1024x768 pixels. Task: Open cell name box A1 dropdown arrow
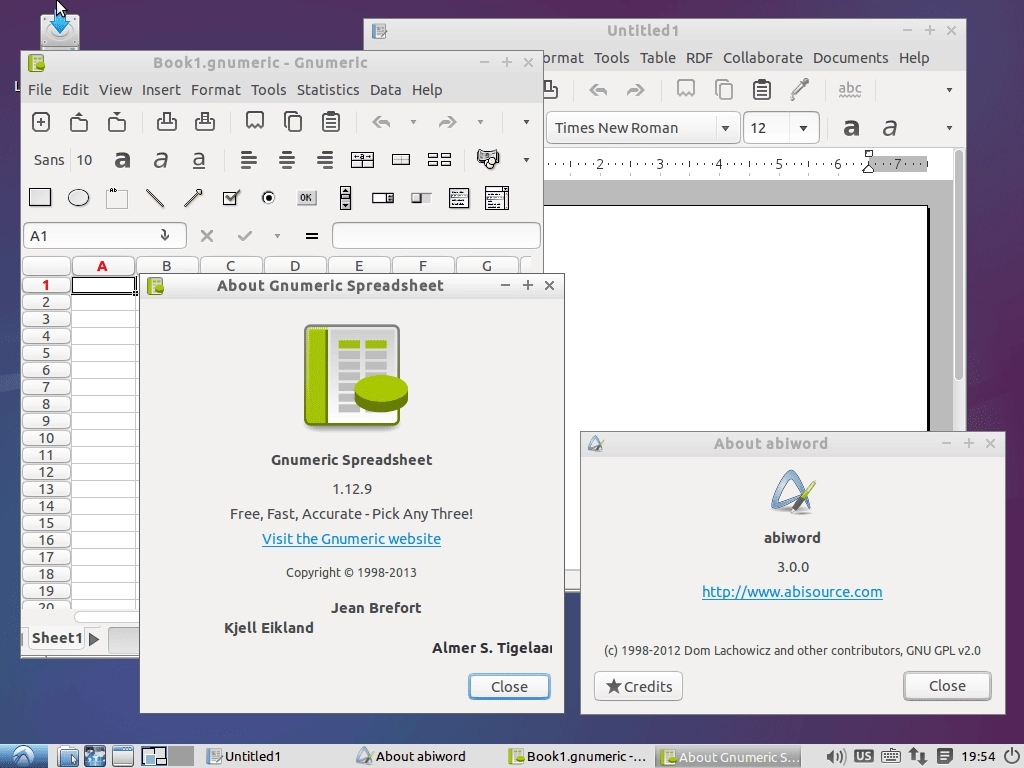pos(165,235)
